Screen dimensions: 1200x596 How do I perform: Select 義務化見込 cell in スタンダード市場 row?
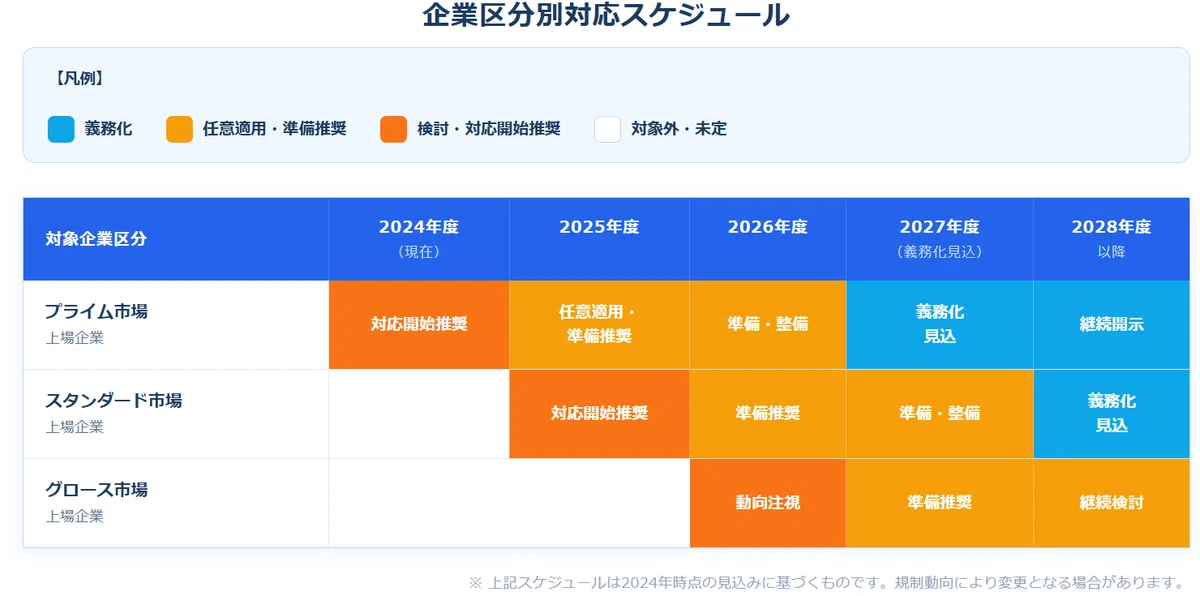tap(1112, 414)
